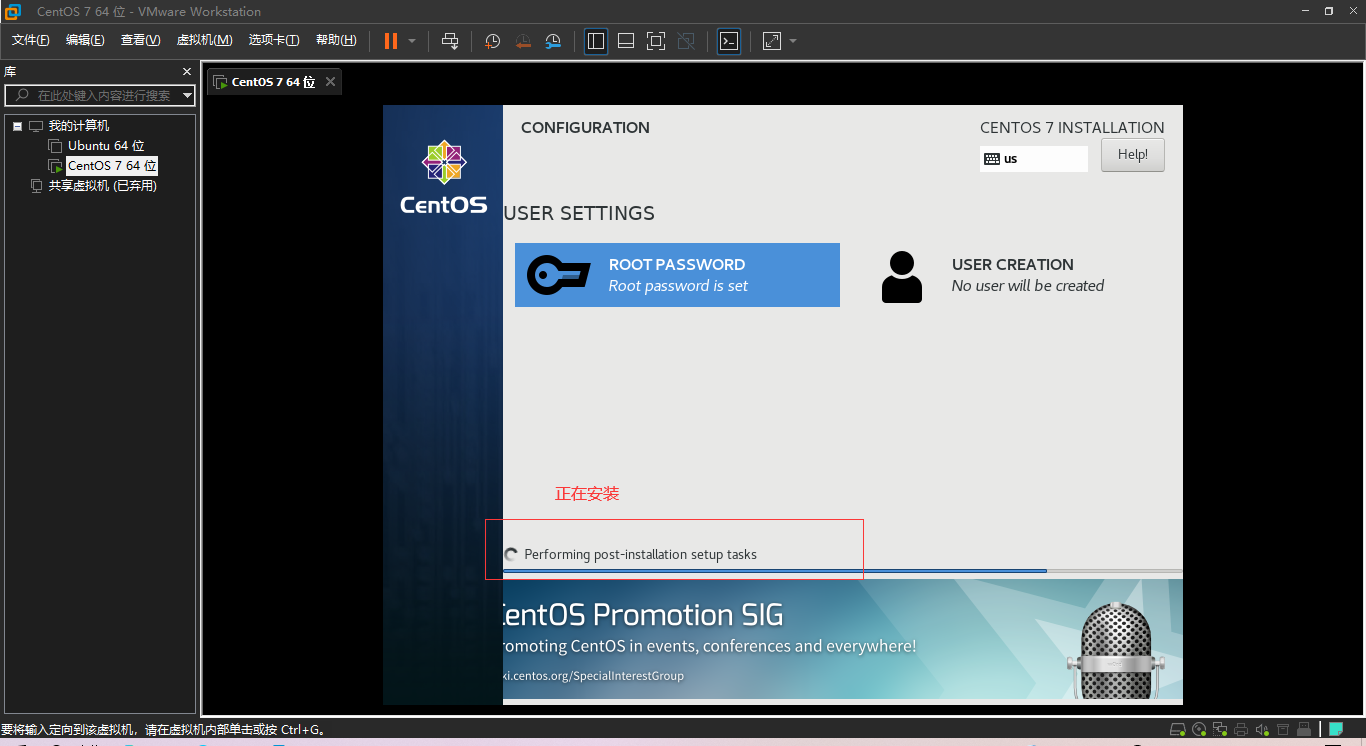
Task: Open the 编辑(E) menu
Action: (85, 40)
